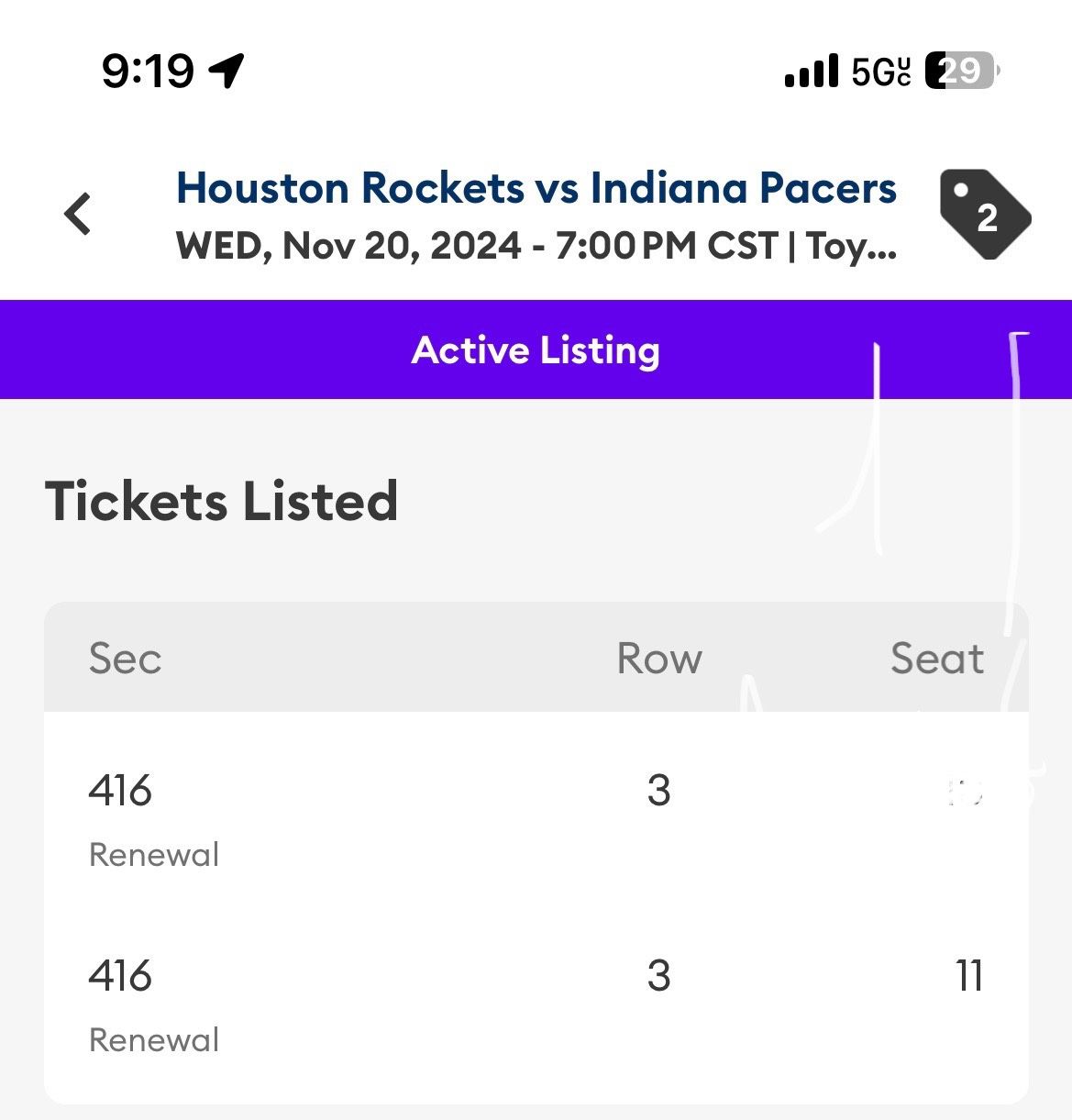Tap the location arrow in status bar

pos(227,71)
